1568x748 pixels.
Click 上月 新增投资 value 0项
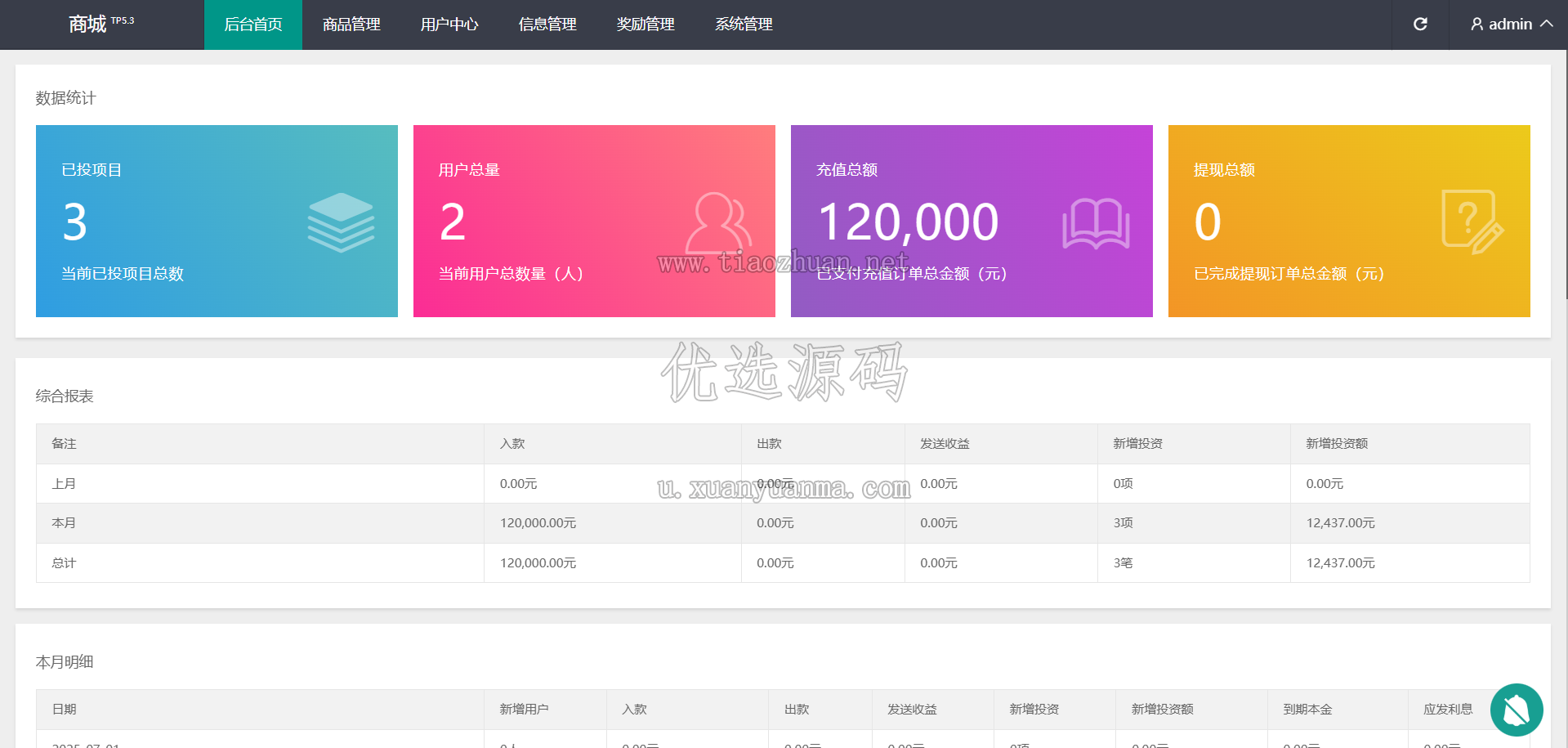[x=1123, y=484]
